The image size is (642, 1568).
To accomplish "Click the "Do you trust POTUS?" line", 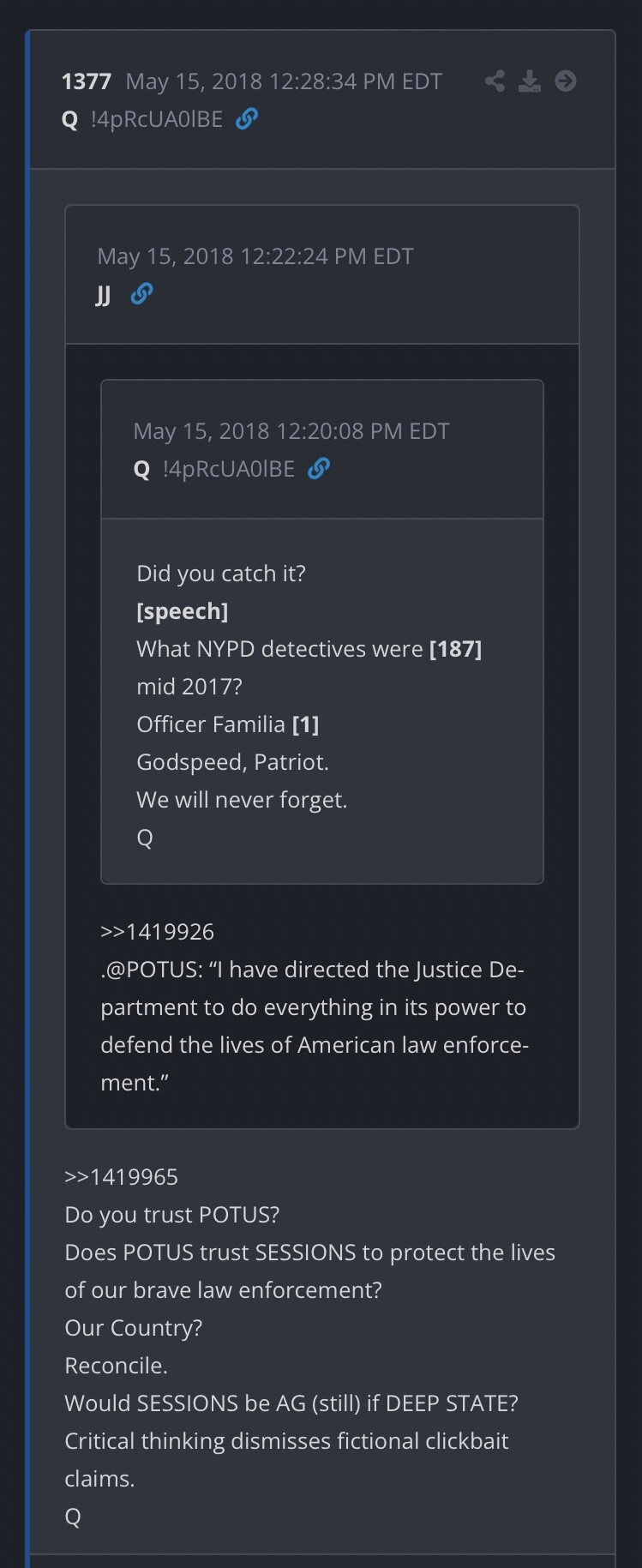I will pos(172,1215).
